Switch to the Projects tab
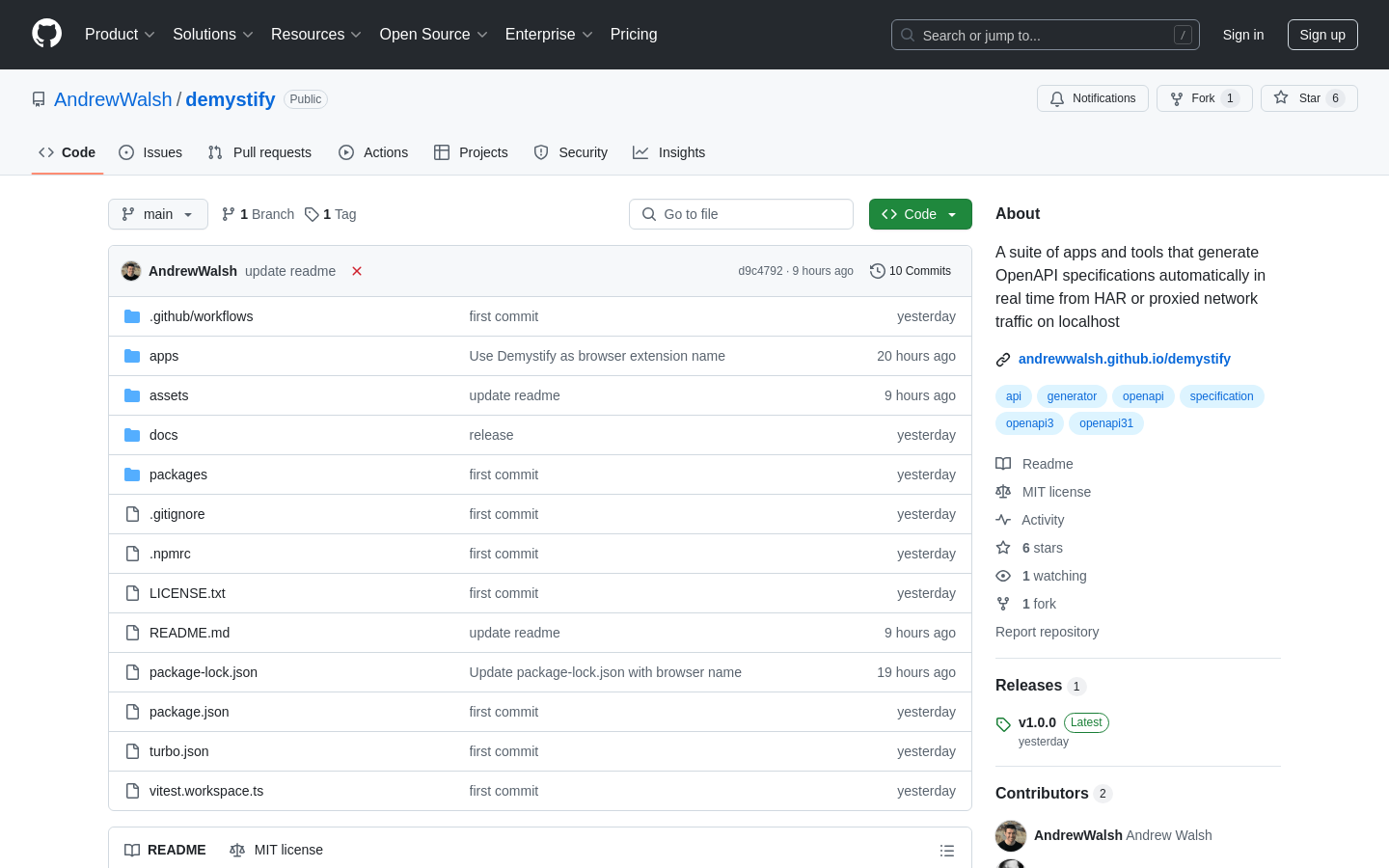 coord(471,152)
